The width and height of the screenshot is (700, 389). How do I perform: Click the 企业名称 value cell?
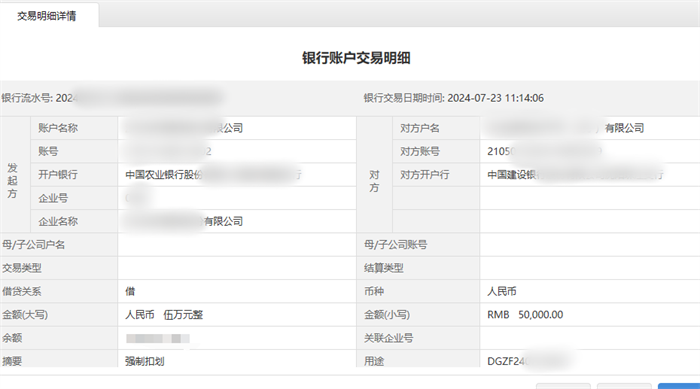point(237,221)
